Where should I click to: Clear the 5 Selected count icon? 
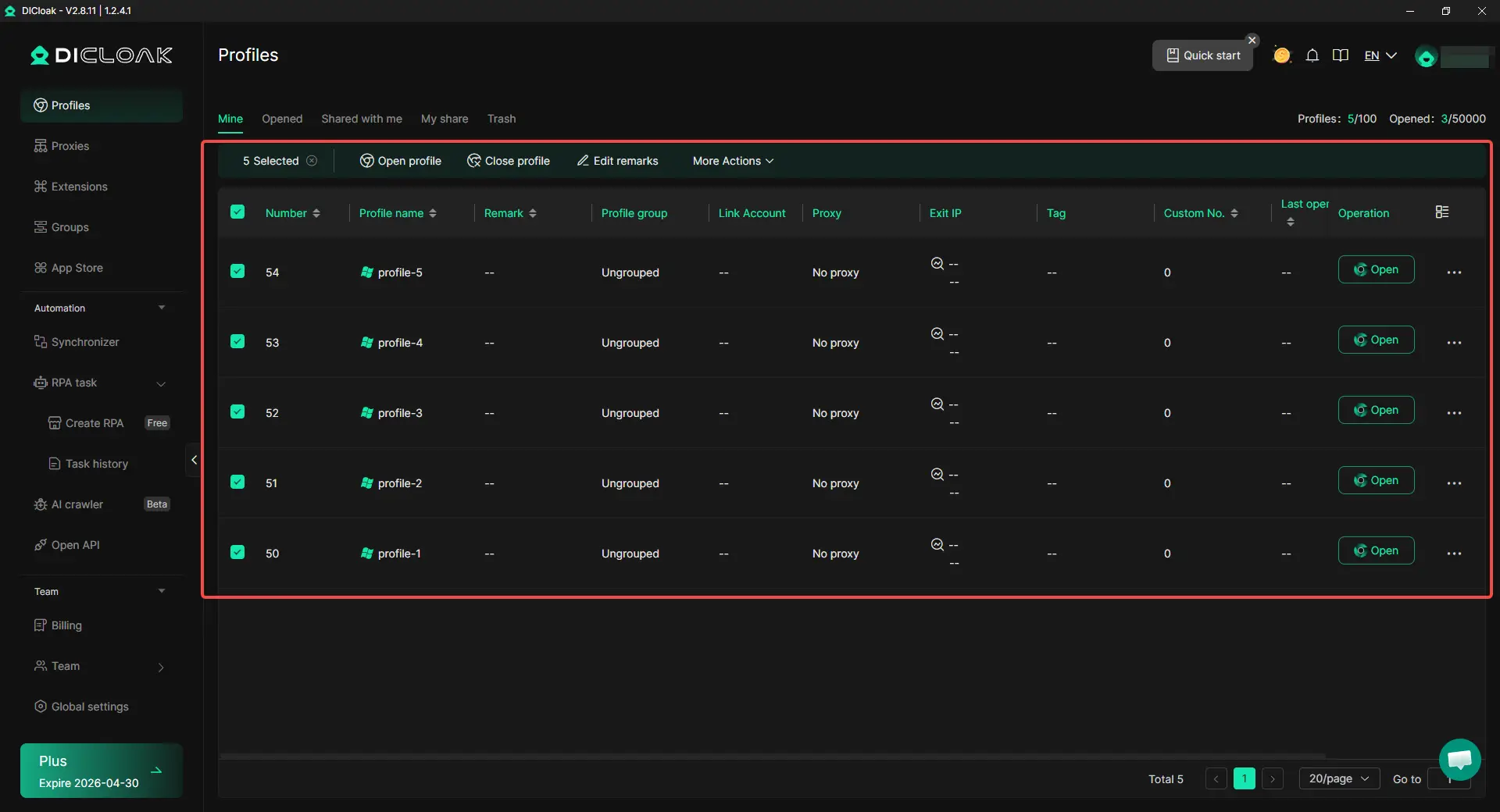312,161
